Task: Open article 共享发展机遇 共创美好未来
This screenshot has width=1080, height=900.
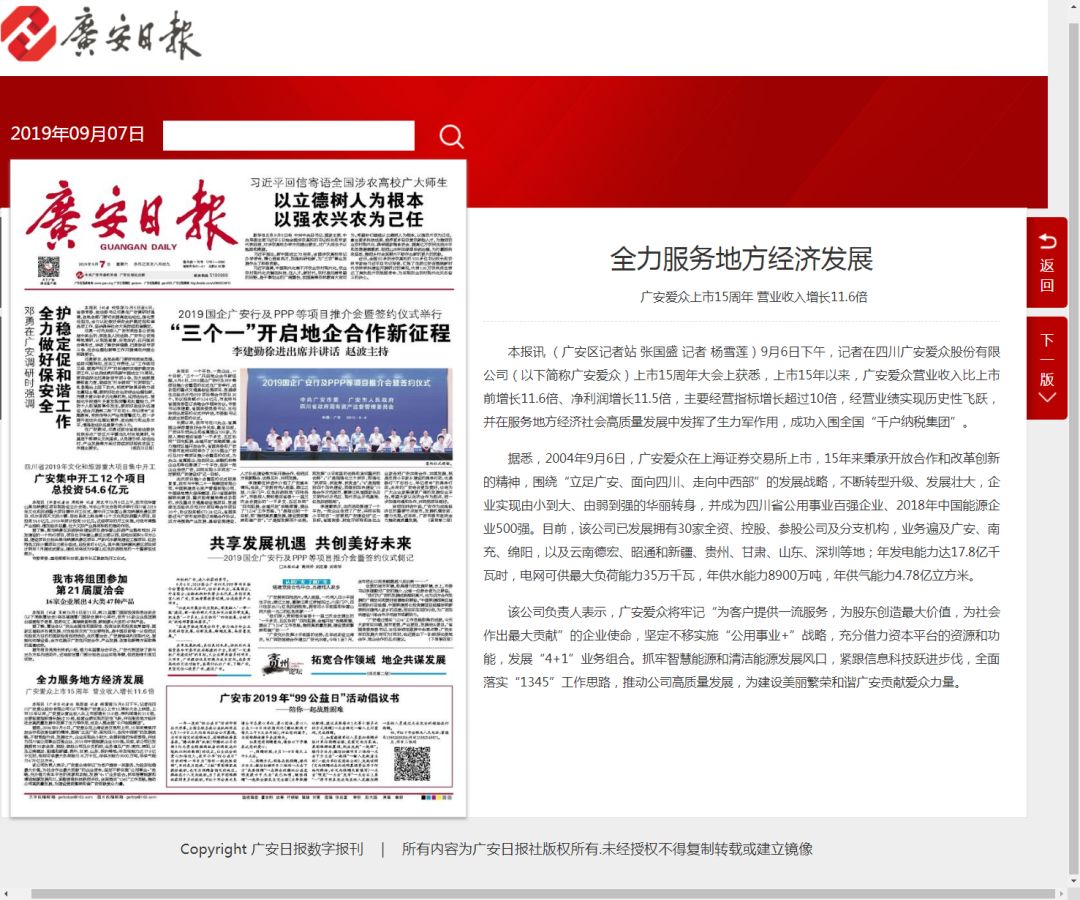Action: coord(310,544)
